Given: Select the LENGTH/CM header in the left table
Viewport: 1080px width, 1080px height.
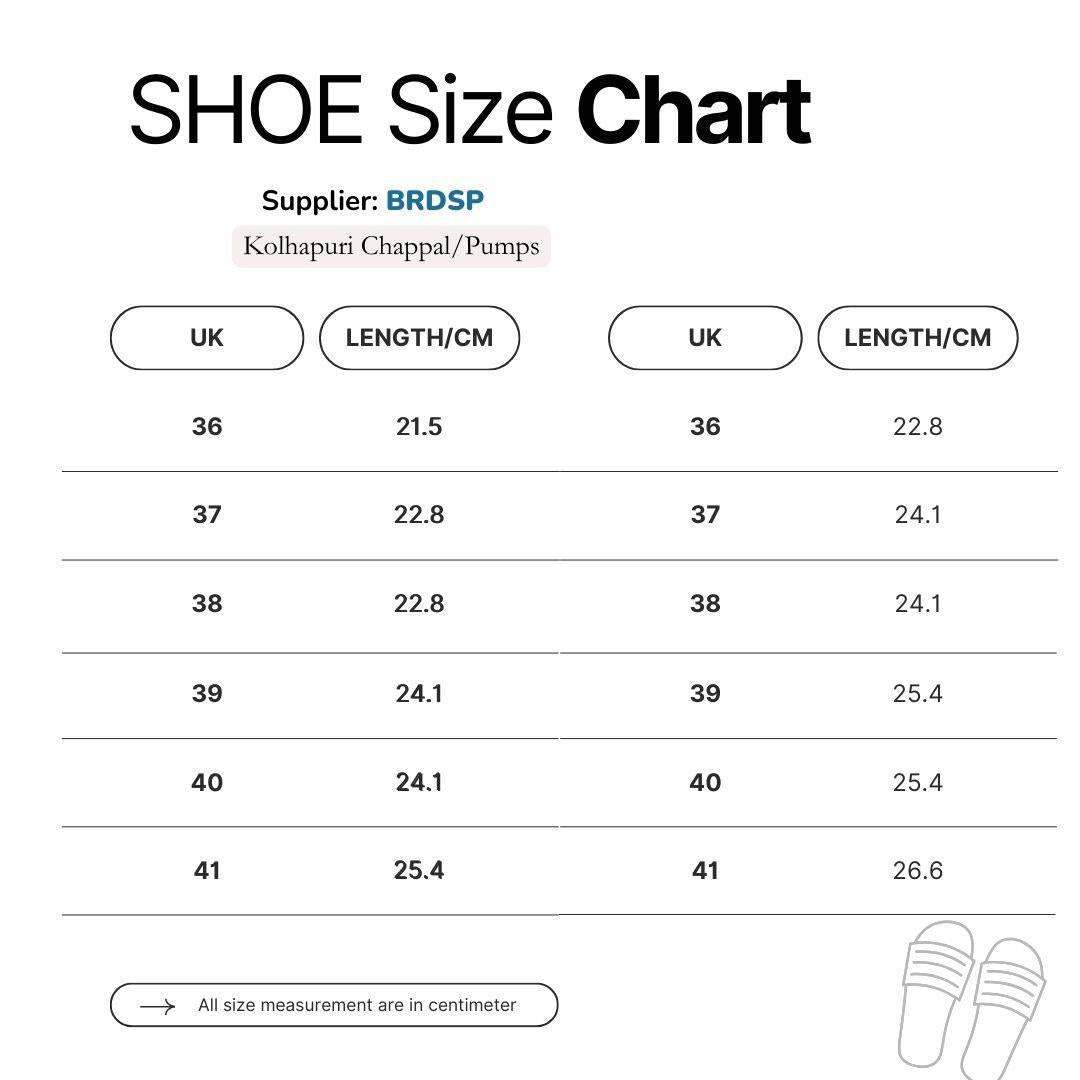Looking at the screenshot, I should [x=420, y=338].
